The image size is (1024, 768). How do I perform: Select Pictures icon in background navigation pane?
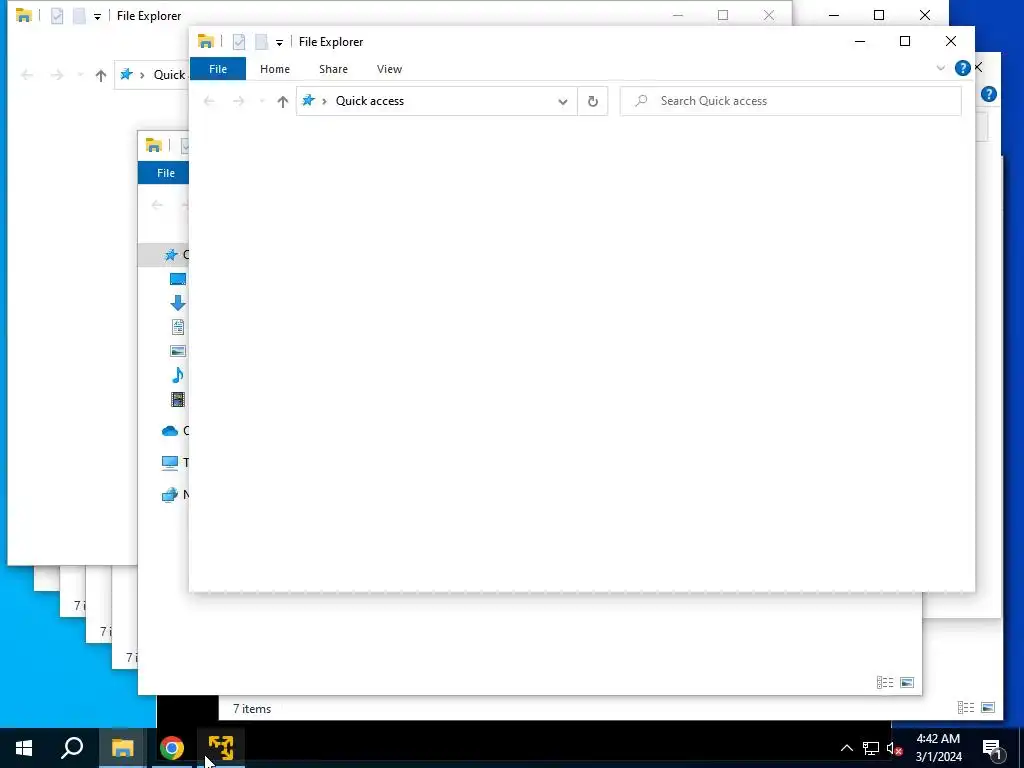click(x=178, y=351)
